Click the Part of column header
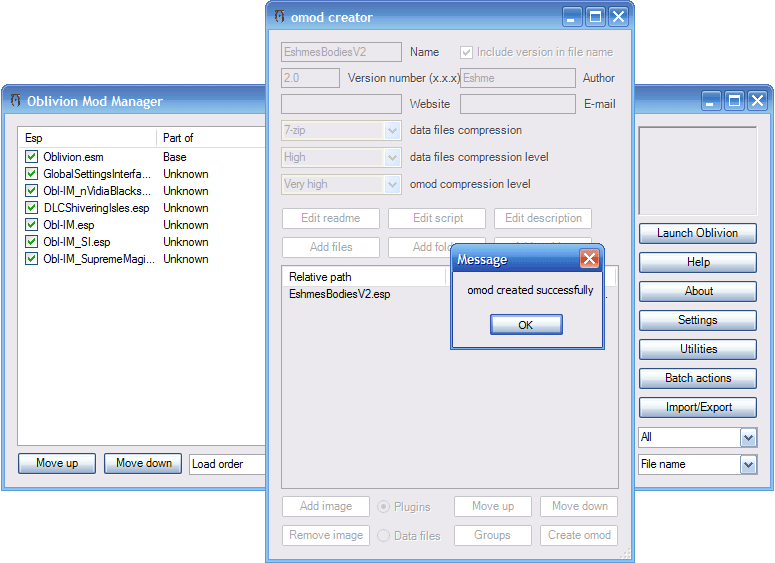775x563 pixels. 211,138
